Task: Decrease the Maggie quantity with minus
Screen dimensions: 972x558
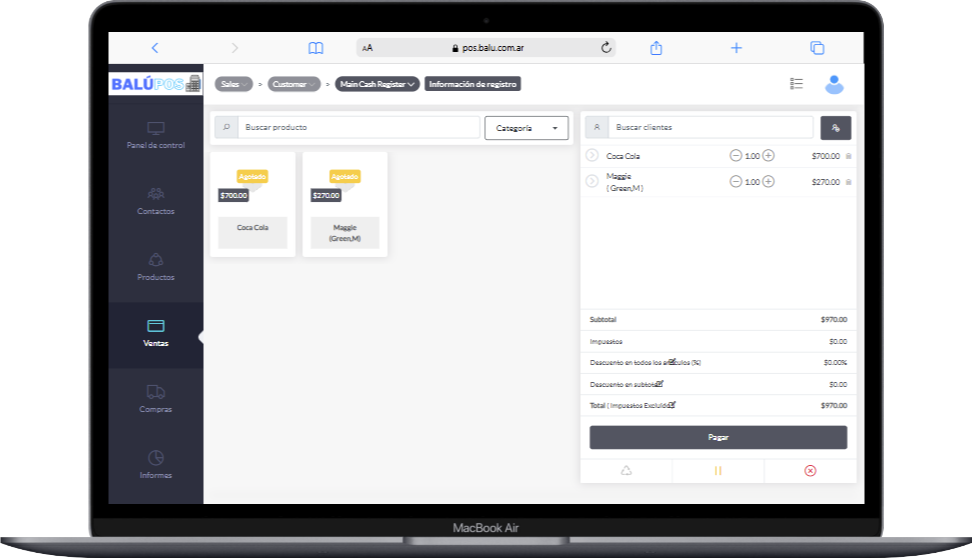Action: 736,182
